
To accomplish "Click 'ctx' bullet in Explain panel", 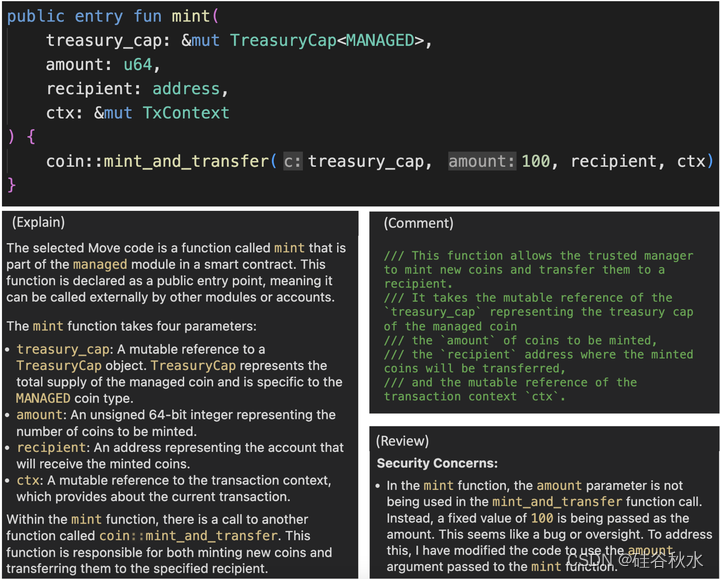I will tap(28, 480).
